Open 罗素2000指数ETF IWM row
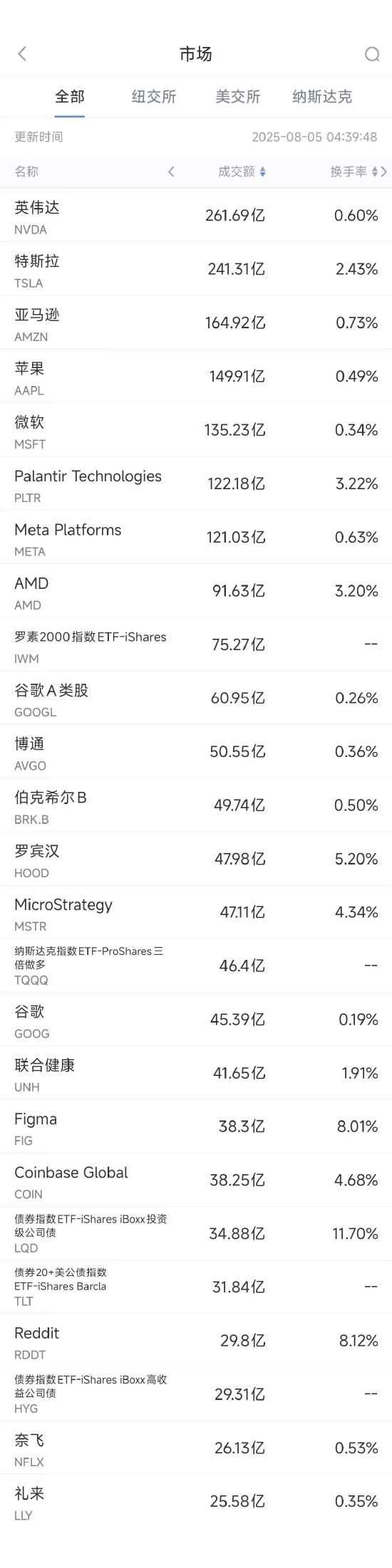 point(196,644)
